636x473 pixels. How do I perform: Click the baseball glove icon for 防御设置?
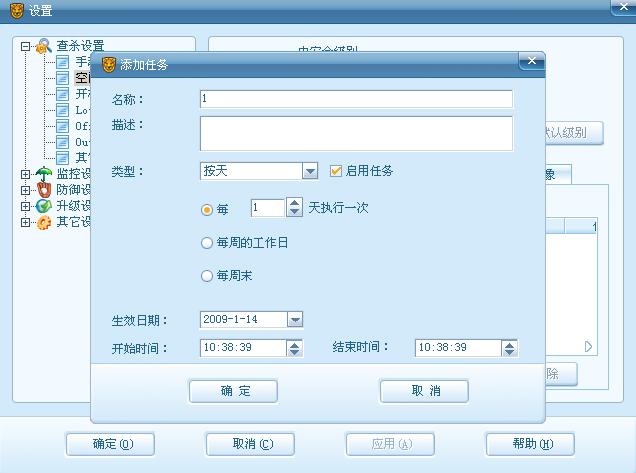44,190
